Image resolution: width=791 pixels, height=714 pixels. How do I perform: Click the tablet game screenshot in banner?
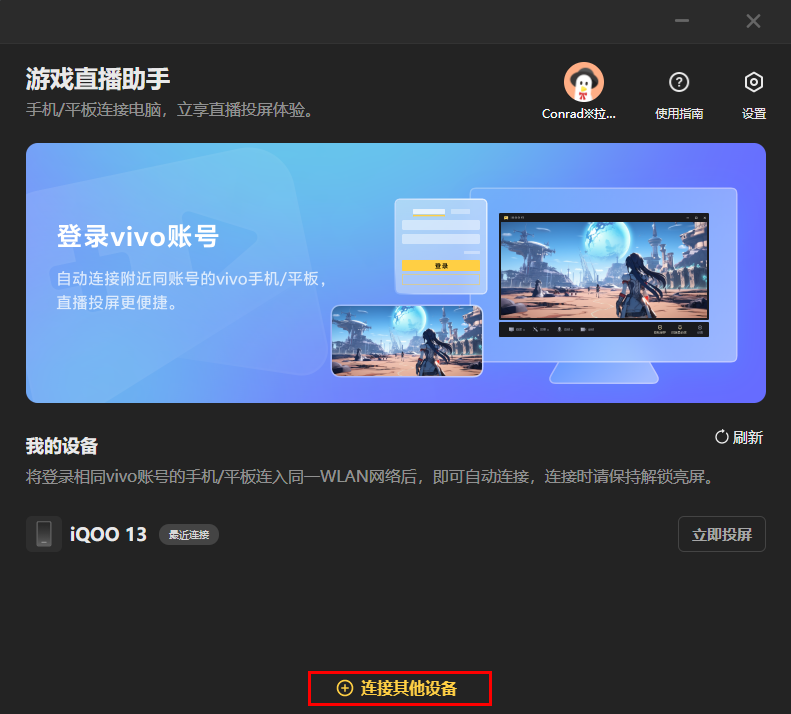coord(407,340)
